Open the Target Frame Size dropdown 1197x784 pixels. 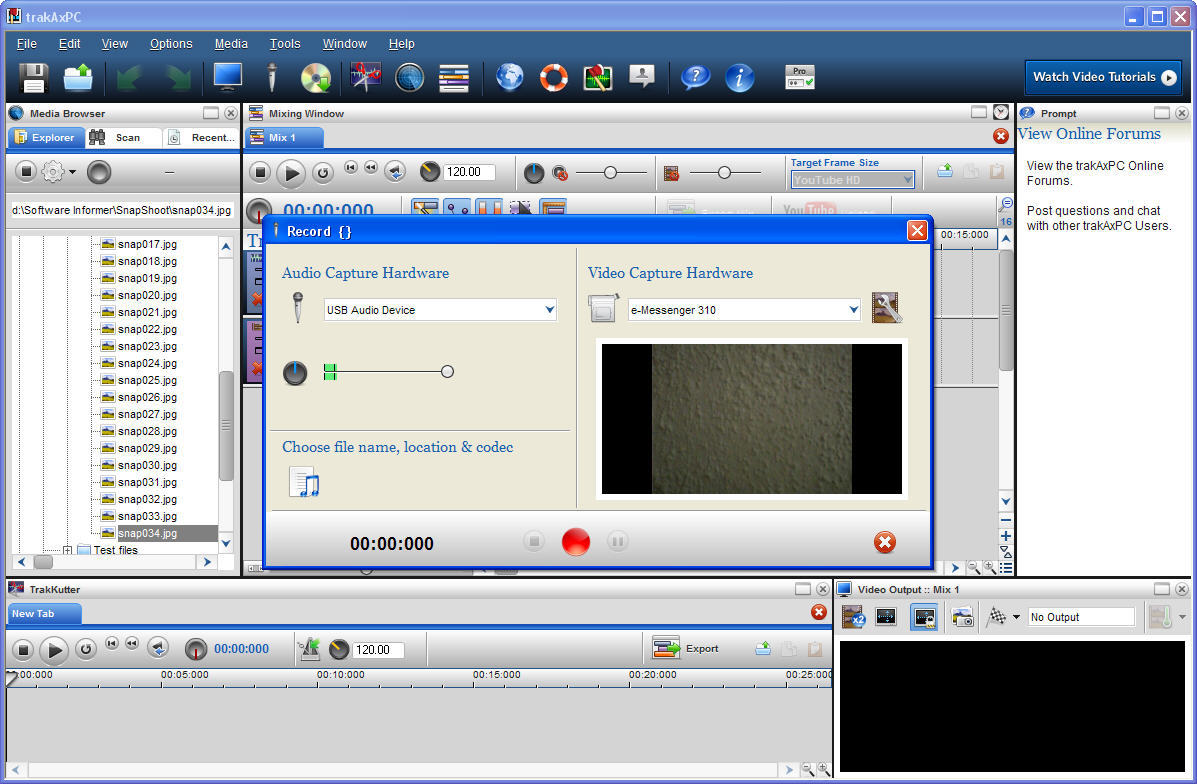[853, 180]
